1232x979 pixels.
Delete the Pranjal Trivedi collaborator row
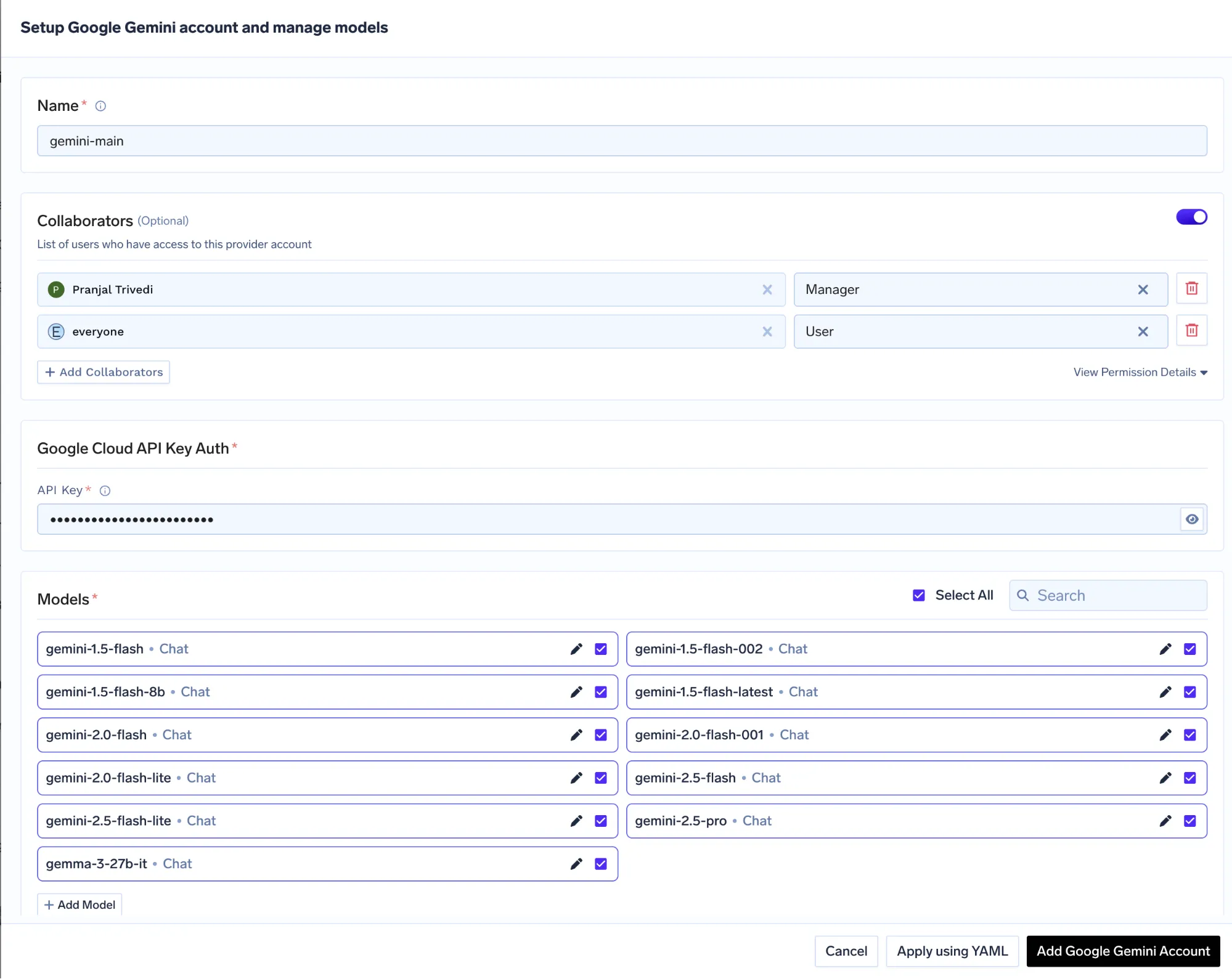[1191, 288]
